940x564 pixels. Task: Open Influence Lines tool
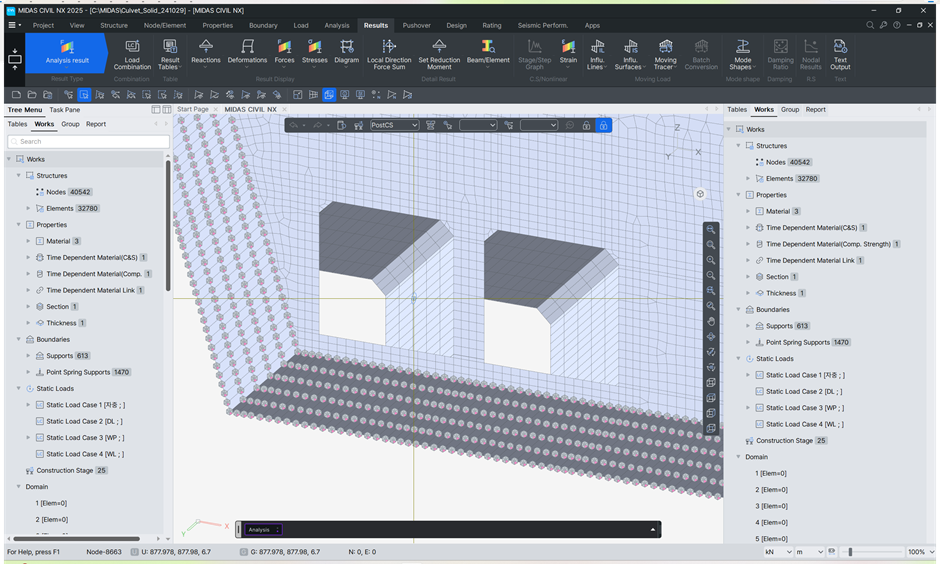(597, 55)
